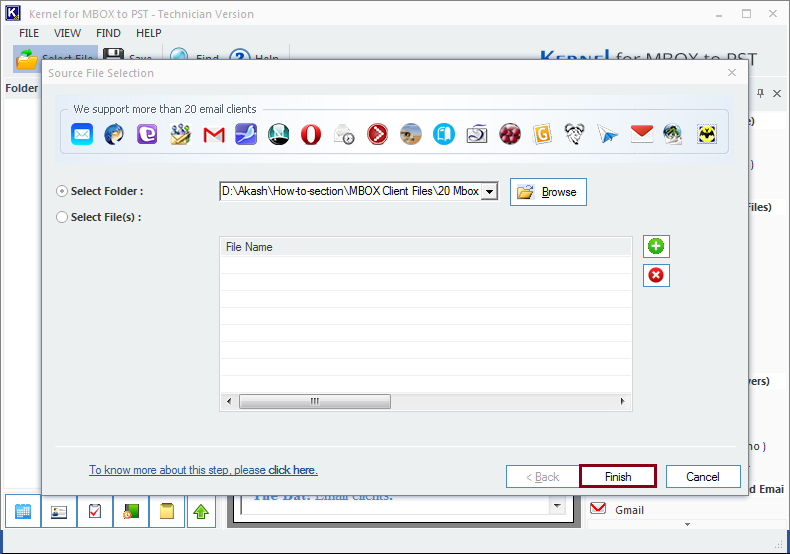790x554 pixels.
Task: Open the contacts card view icon
Action: (59, 512)
